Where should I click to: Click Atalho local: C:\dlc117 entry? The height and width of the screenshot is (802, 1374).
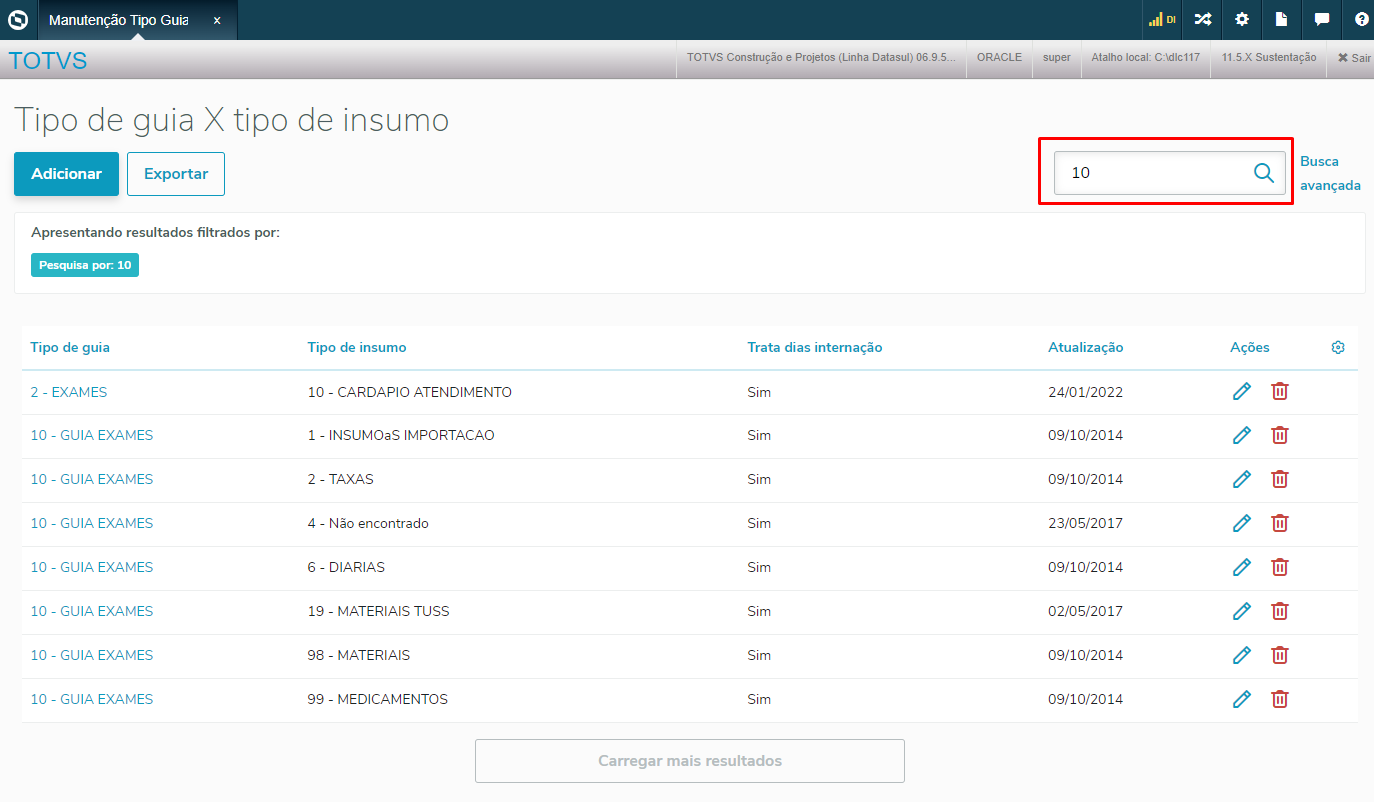click(x=1146, y=58)
